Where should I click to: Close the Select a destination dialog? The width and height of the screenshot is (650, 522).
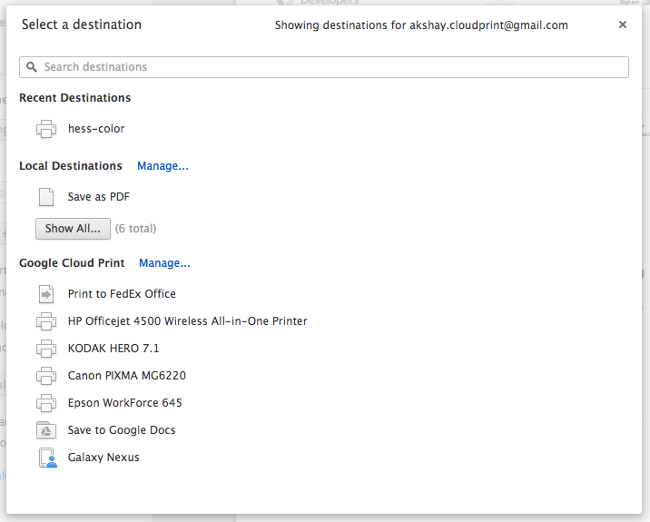[623, 25]
